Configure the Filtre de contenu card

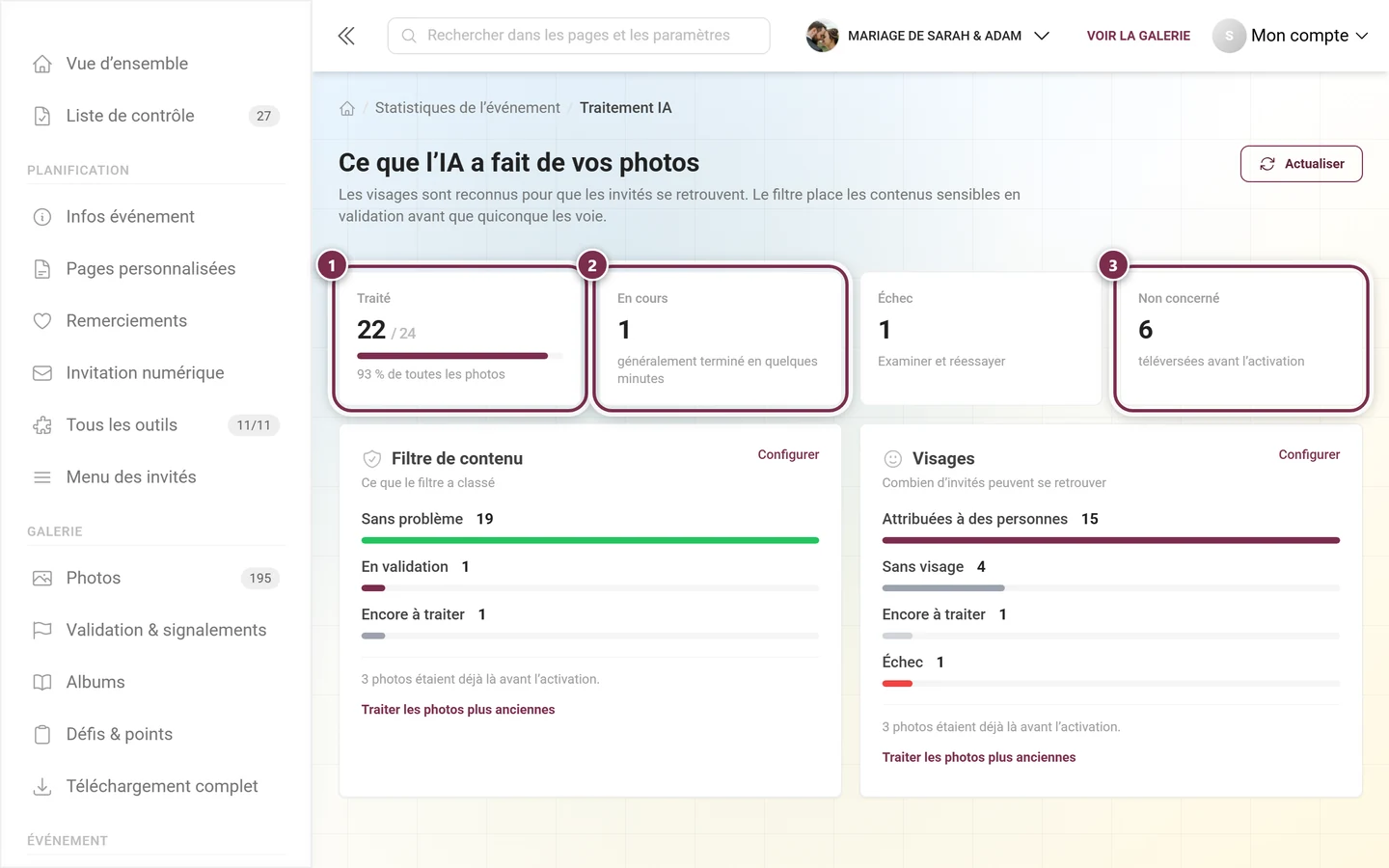coord(788,454)
